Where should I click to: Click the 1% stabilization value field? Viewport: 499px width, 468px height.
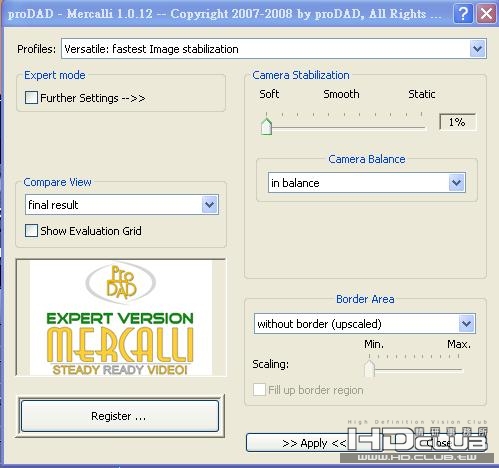pos(457,122)
